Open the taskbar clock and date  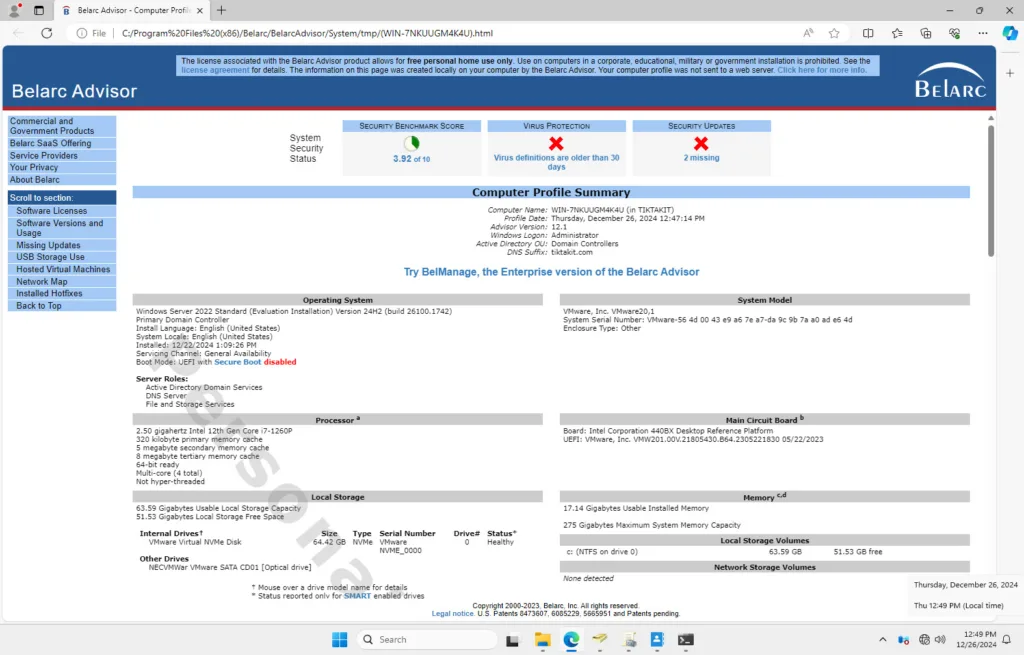pyautogui.click(x=977, y=639)
